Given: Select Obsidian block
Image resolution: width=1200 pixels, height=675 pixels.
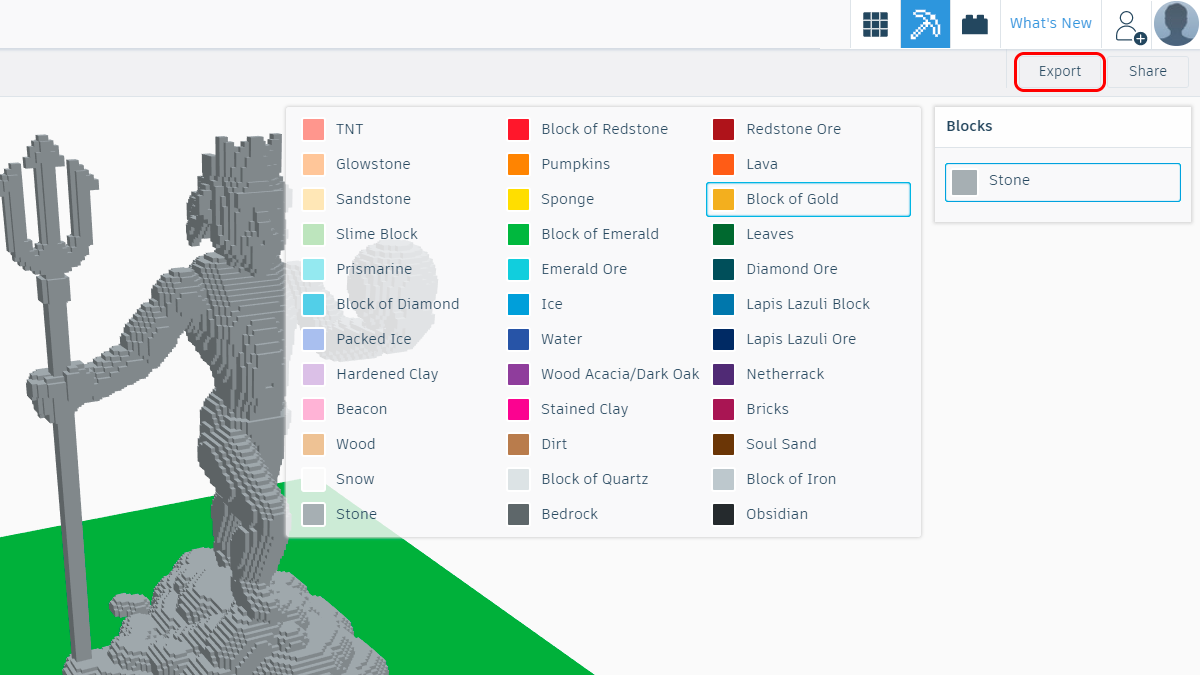Looking at the screenshot, I should [808, 514].
